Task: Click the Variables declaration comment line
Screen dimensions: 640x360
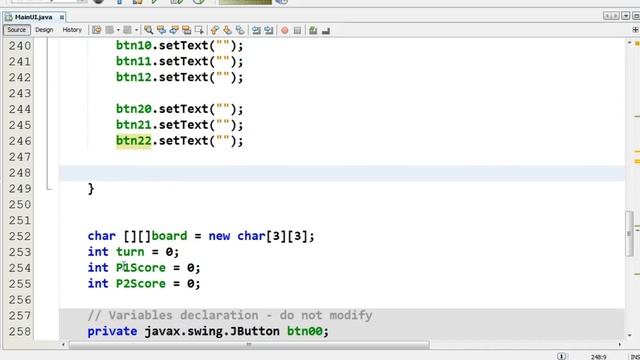Action: pyautogui.click(x=230, y=316)
